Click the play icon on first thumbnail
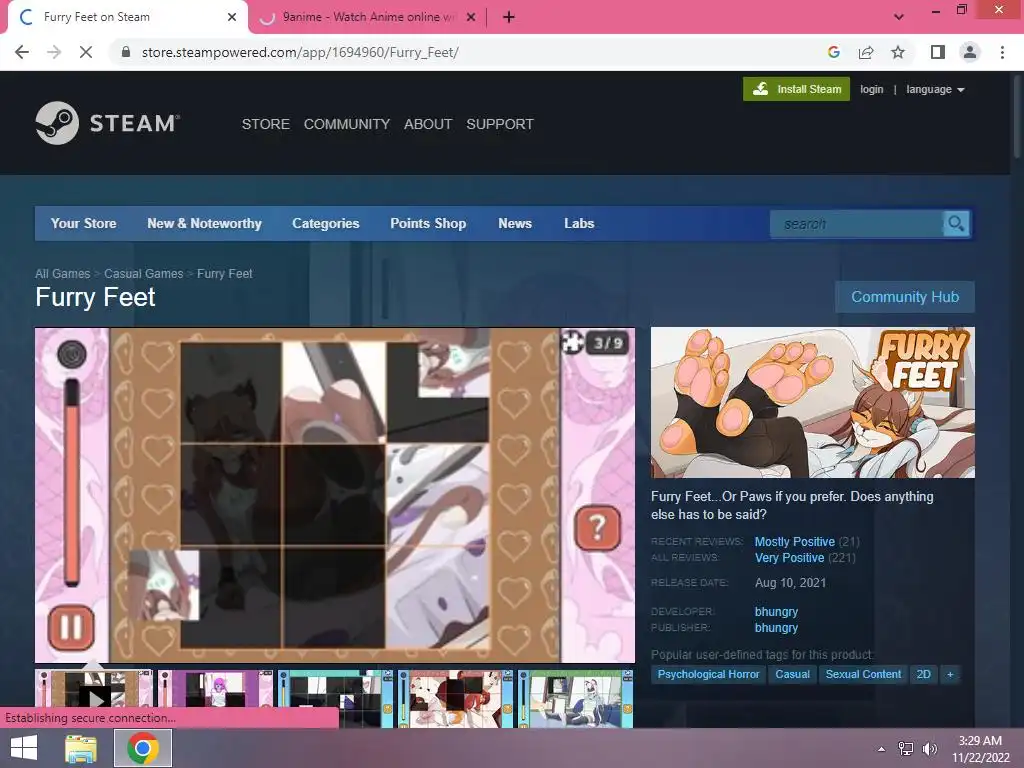This screenshot has width=1024, height=768. coord(95,699)
